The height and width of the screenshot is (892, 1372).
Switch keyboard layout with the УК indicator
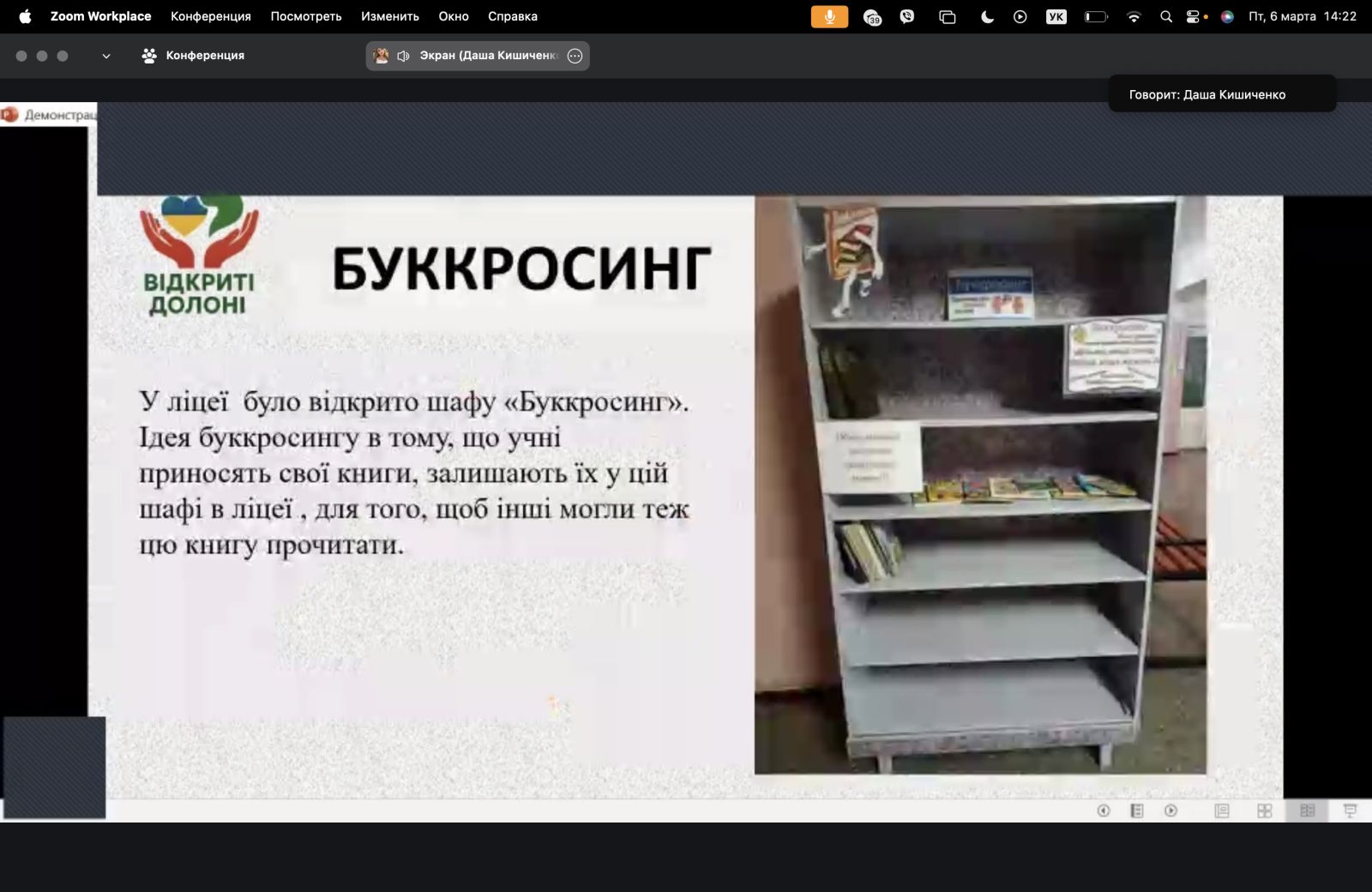[x=1056, y=16]
